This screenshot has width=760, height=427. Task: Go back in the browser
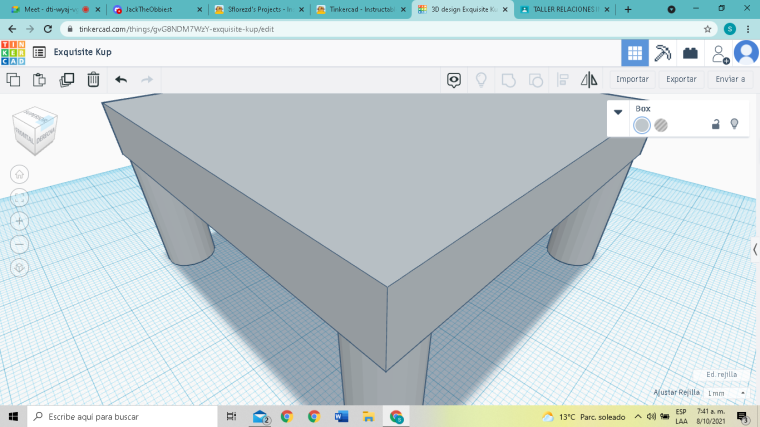pyautogui.click(x=12, y=29)
